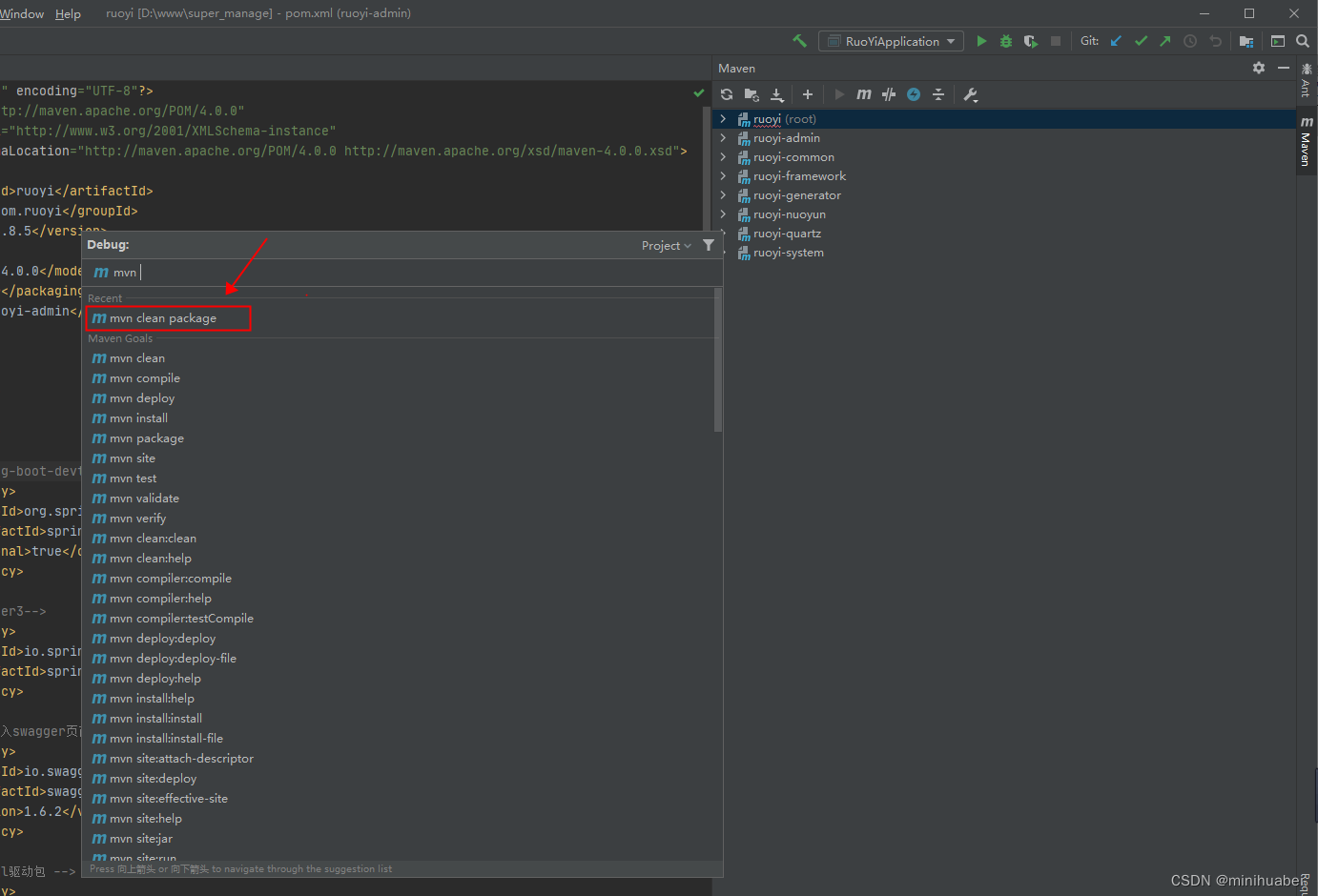Toggle Maven Offline Mode
Image resolution: width=1318 pixels, height=896 pixels.
pos(889,94)
